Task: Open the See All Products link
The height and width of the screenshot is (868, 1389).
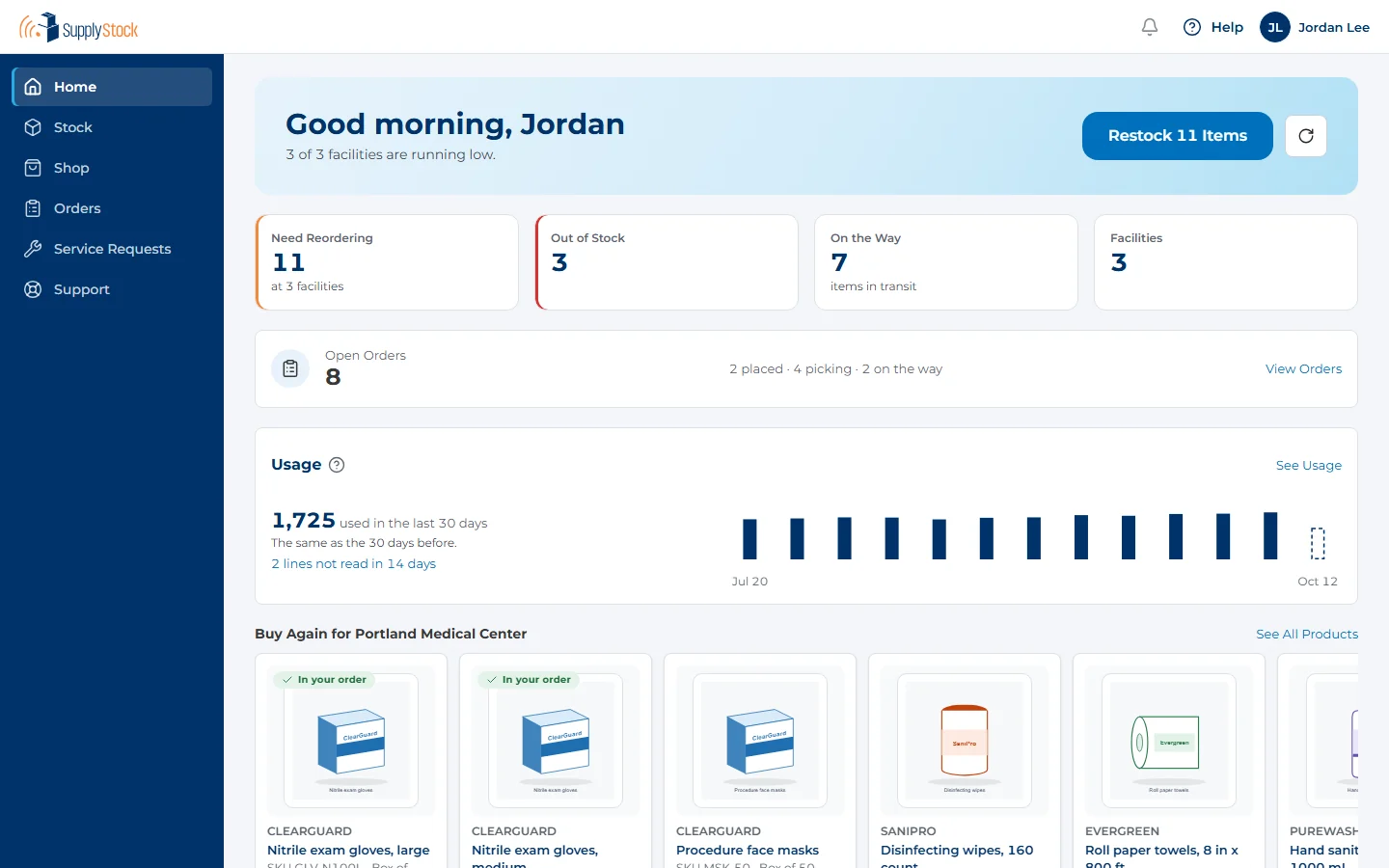Action: pos(1307,634)
